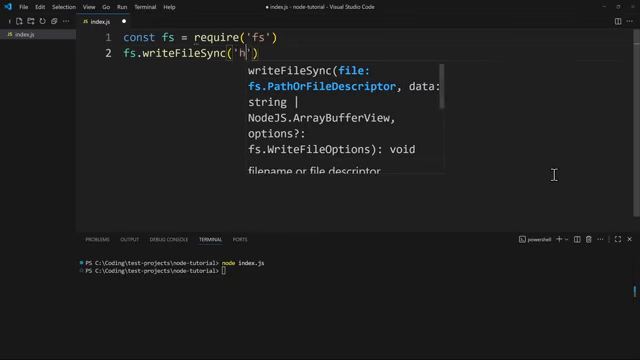Viewport: 640px width, 360px height.
Task: Create a new file in explorer
Action: tap(19, 21)
